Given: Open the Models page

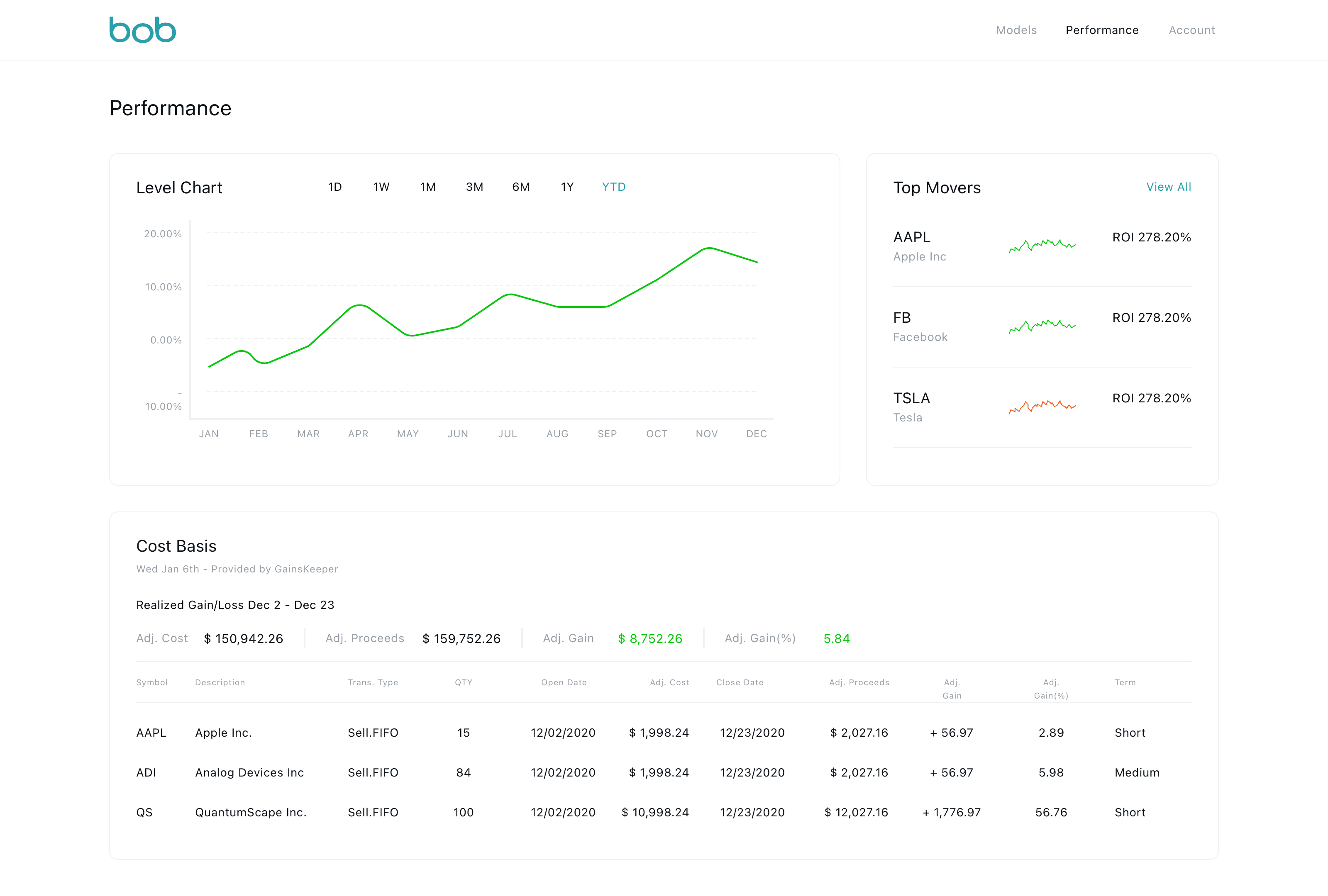Looking at the screenshot, I should [x=1016, y=30].
